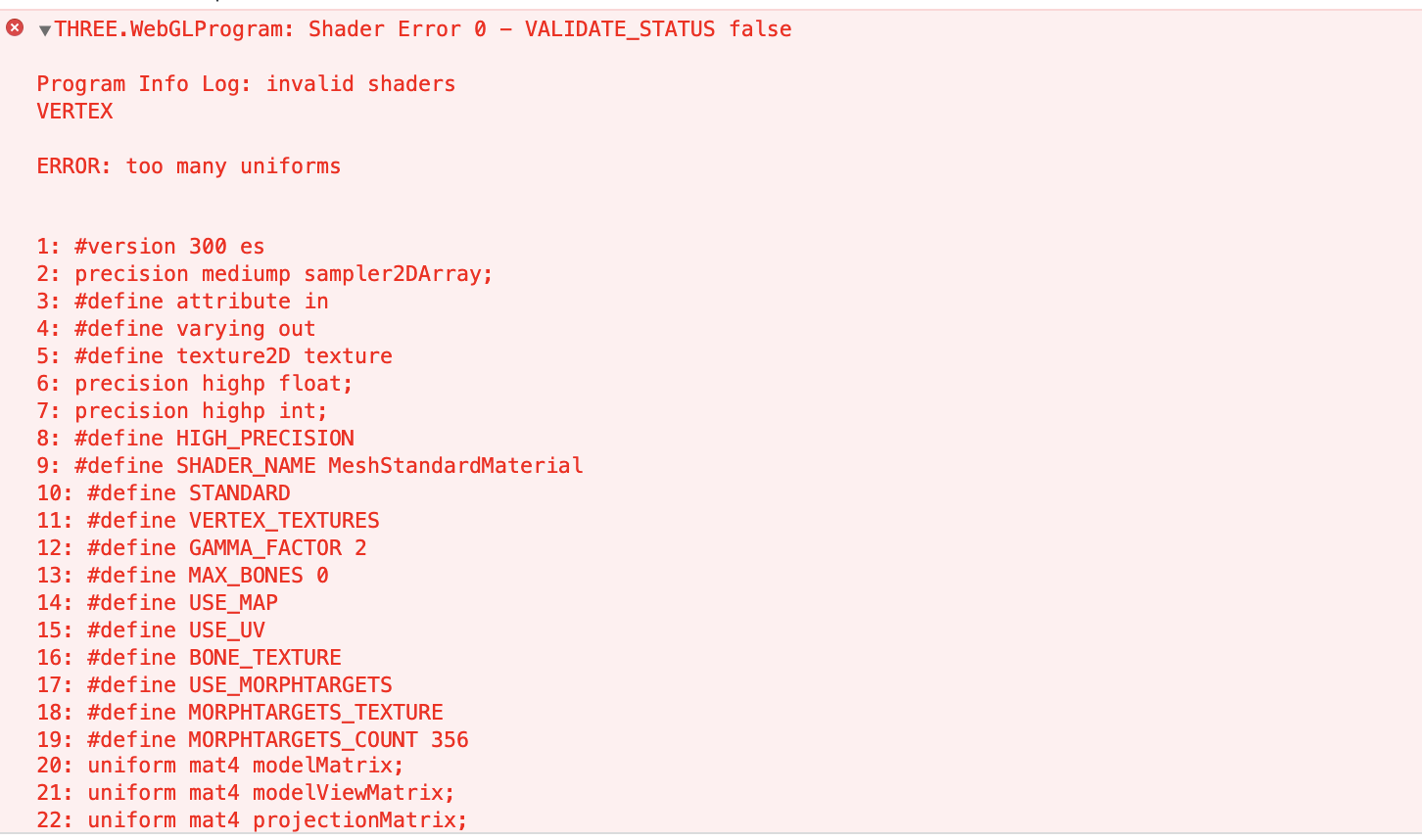
Task: Click the 'ERROR: too many uniforms' text
Action: coord(189,166)
